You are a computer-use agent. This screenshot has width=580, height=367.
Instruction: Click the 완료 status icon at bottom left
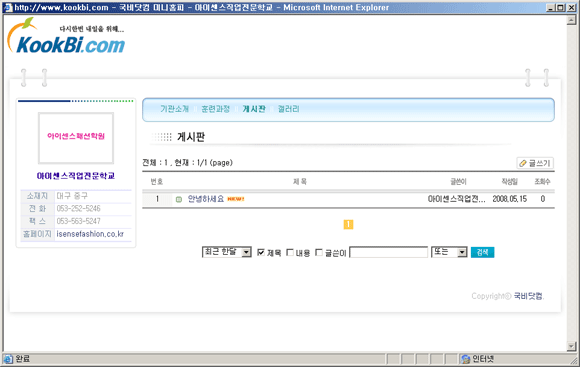tap(8, 358)
